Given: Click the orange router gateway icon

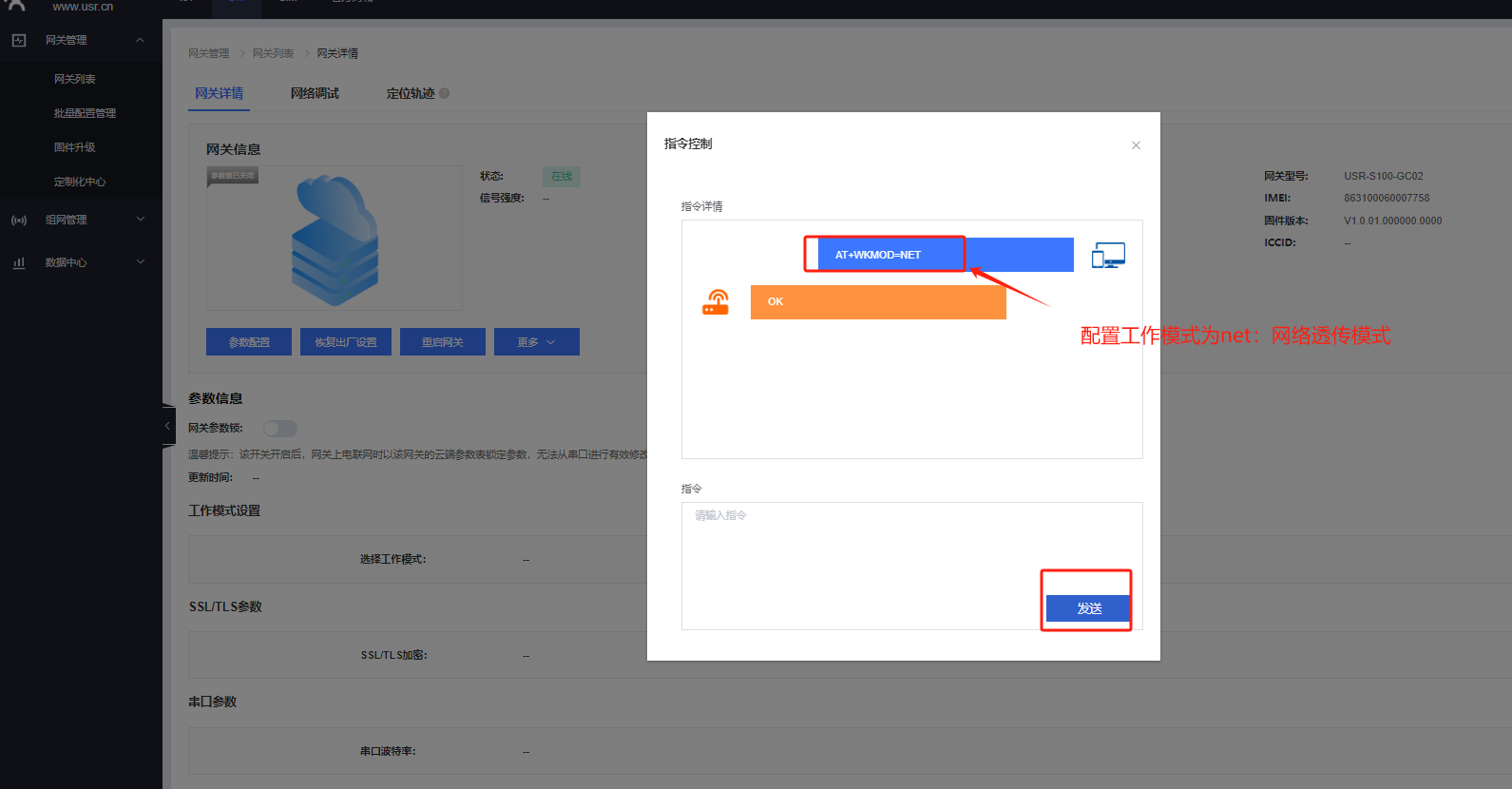Looking at the screenshot, I should (716, 302).
